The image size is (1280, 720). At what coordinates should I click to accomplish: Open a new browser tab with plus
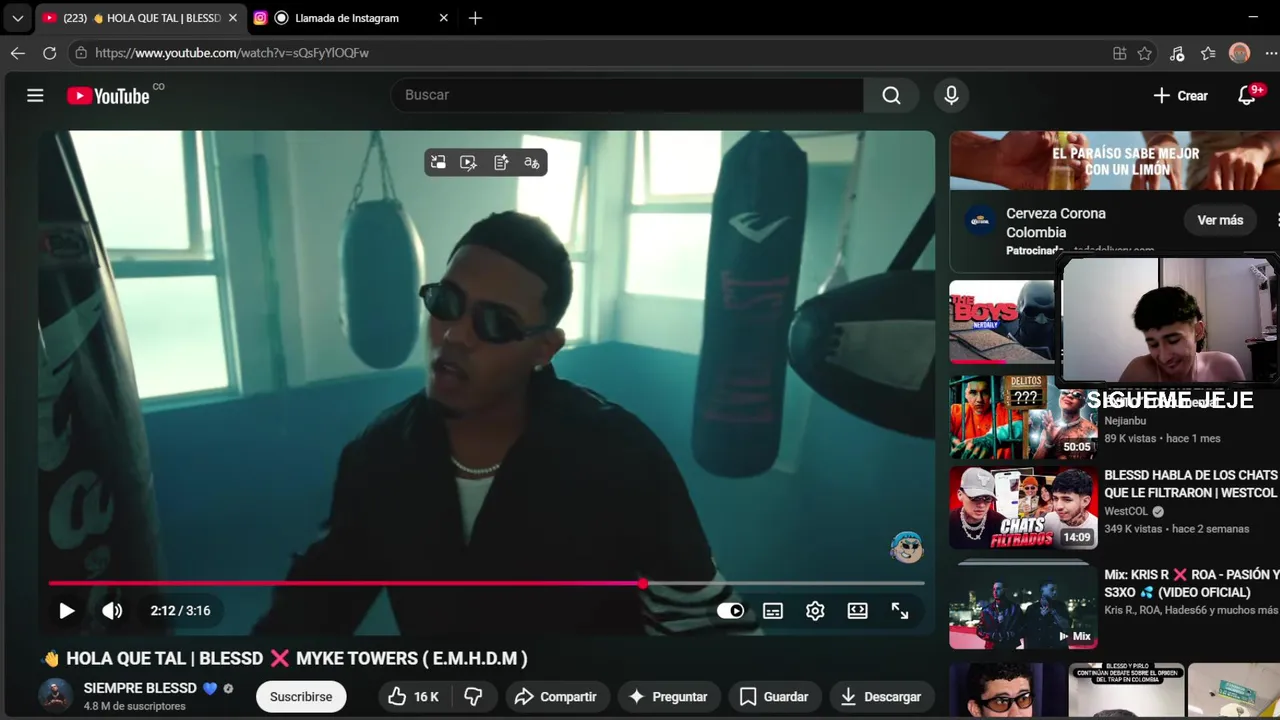click(475, 18)
